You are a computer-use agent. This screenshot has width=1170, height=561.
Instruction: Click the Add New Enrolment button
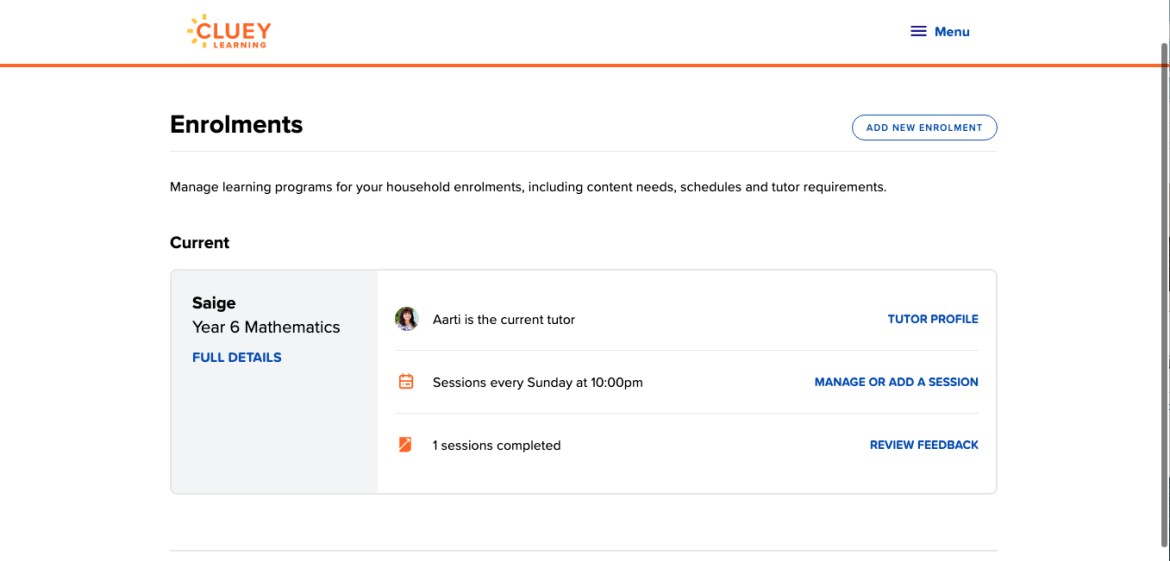(x=923, y=128)
